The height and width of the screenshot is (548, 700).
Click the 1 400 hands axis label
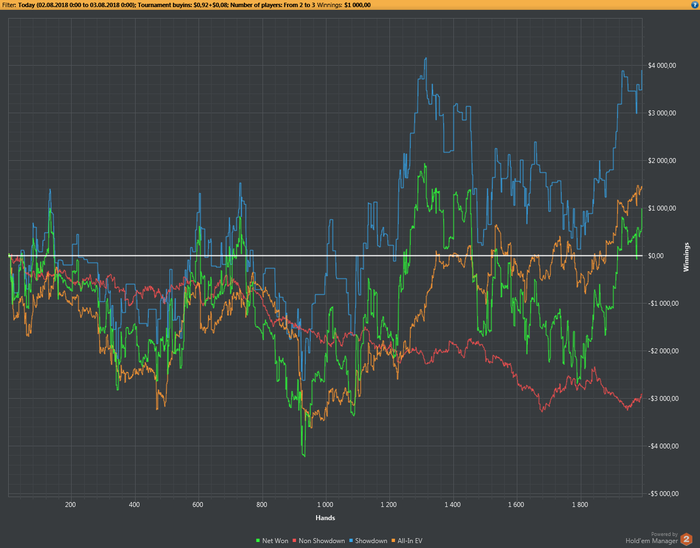(x=453, y=505)
